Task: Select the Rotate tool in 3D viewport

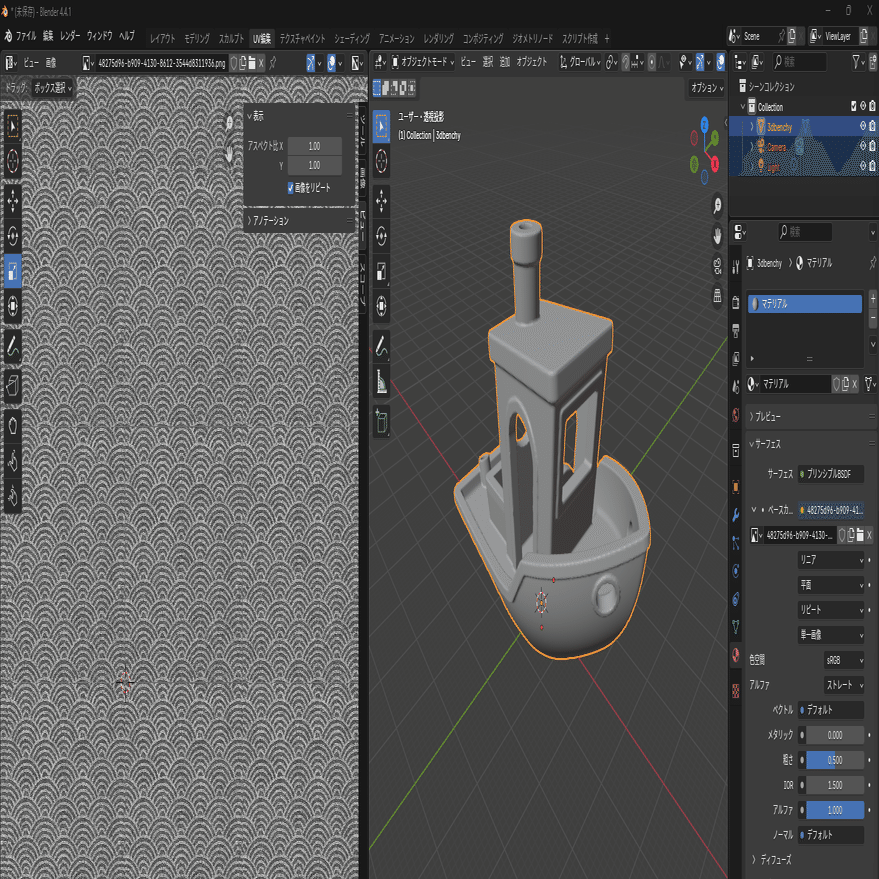Action: point(382,236)
